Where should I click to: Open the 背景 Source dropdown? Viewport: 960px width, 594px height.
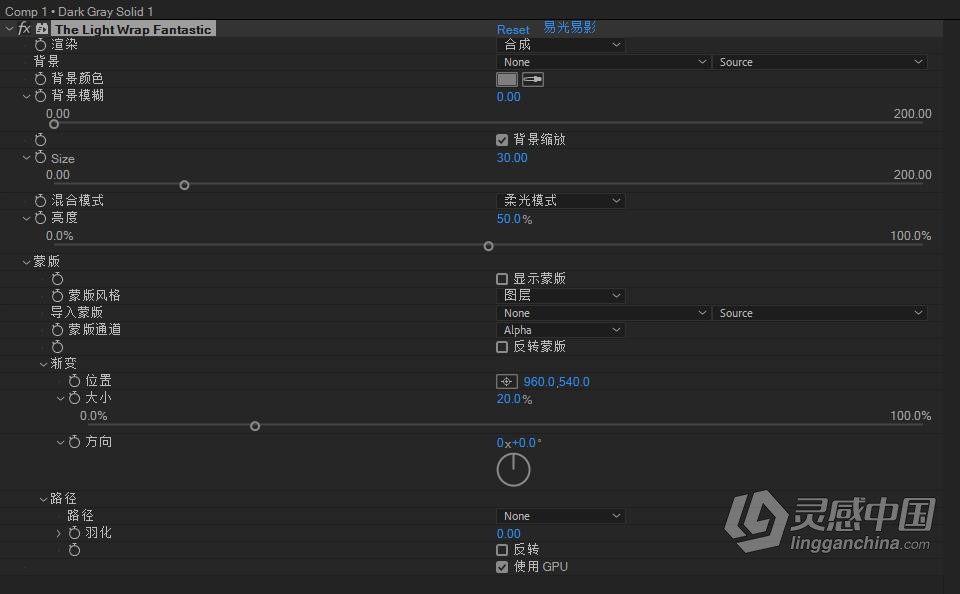click(x=820, y=62)
